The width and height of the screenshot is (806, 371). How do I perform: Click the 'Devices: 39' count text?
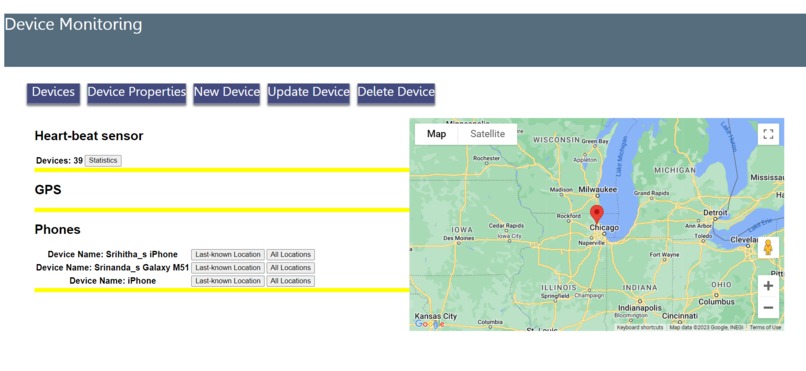click(x=59, y=161)
